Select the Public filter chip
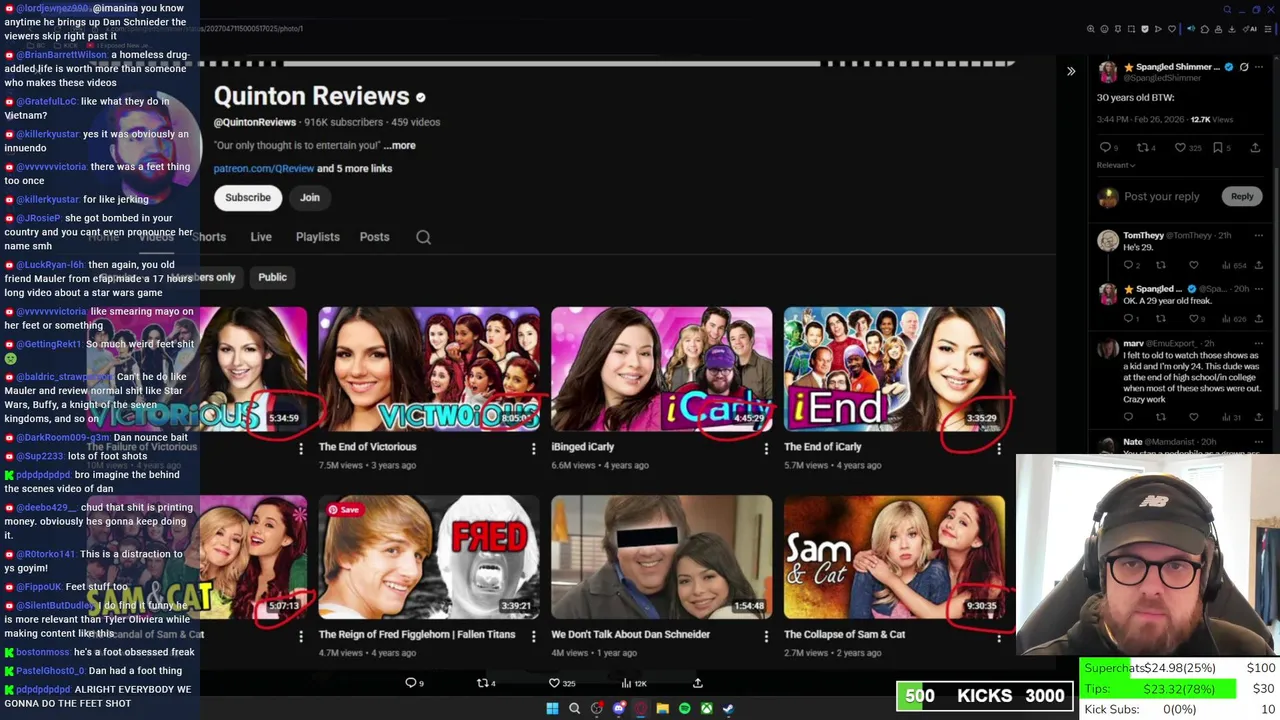 272,277
